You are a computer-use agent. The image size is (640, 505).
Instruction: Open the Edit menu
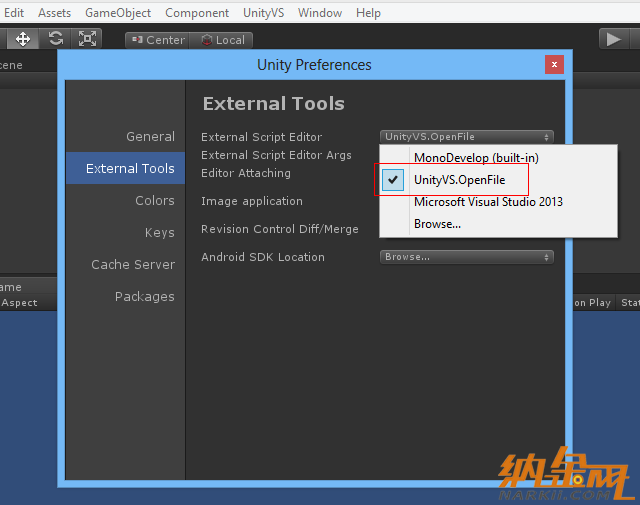(x=14, y=13)
